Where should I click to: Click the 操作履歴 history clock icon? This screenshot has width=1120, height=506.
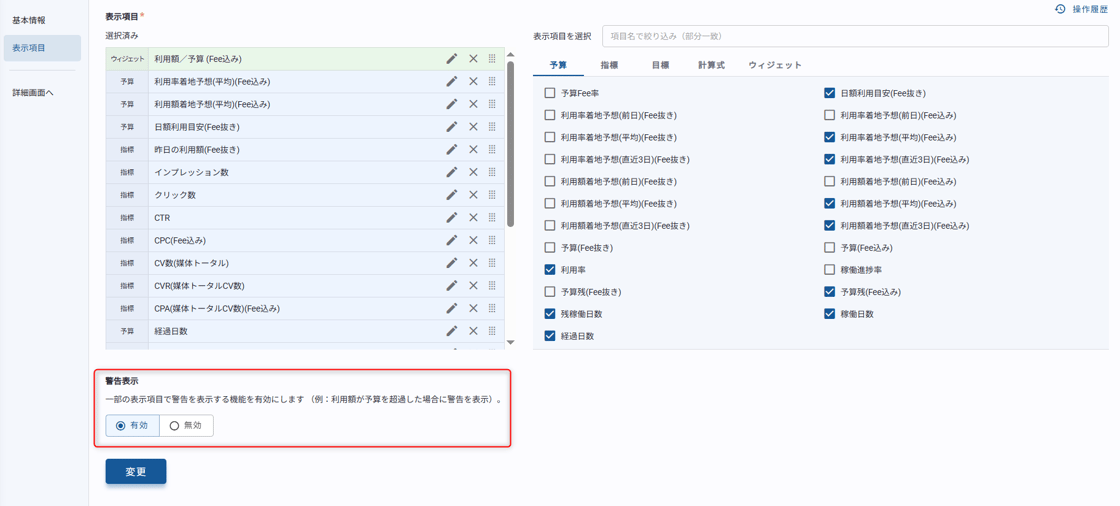click(x=1060, y=9)
